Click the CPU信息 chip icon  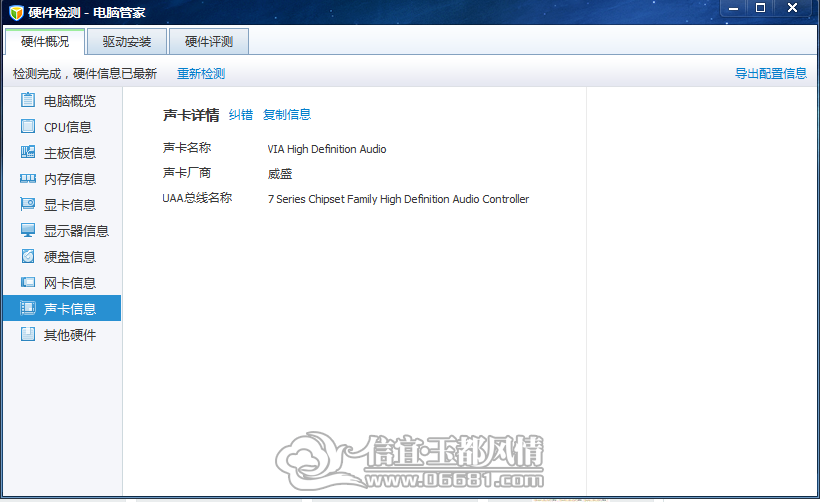click(x=28, y=126)
